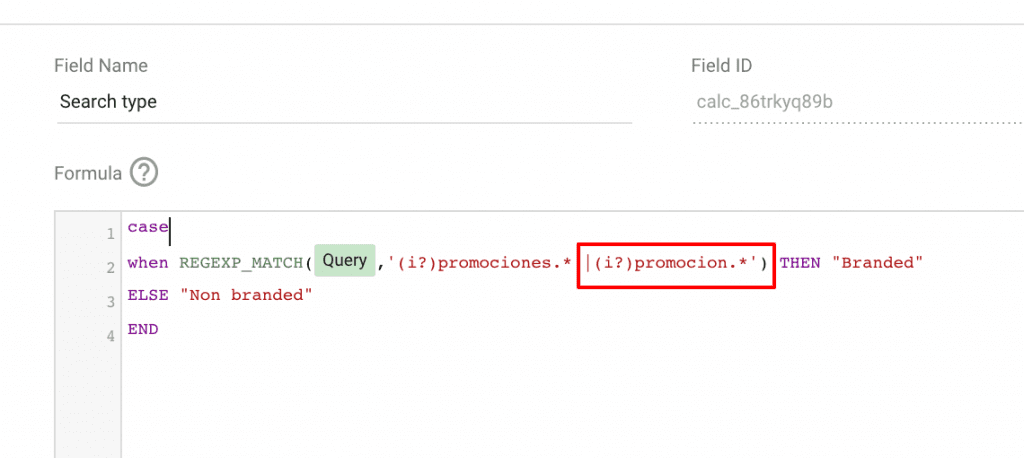Click the THEN keyword in the formula
This screenshot has height=458, width=1024.
click(x=800, y=263)
